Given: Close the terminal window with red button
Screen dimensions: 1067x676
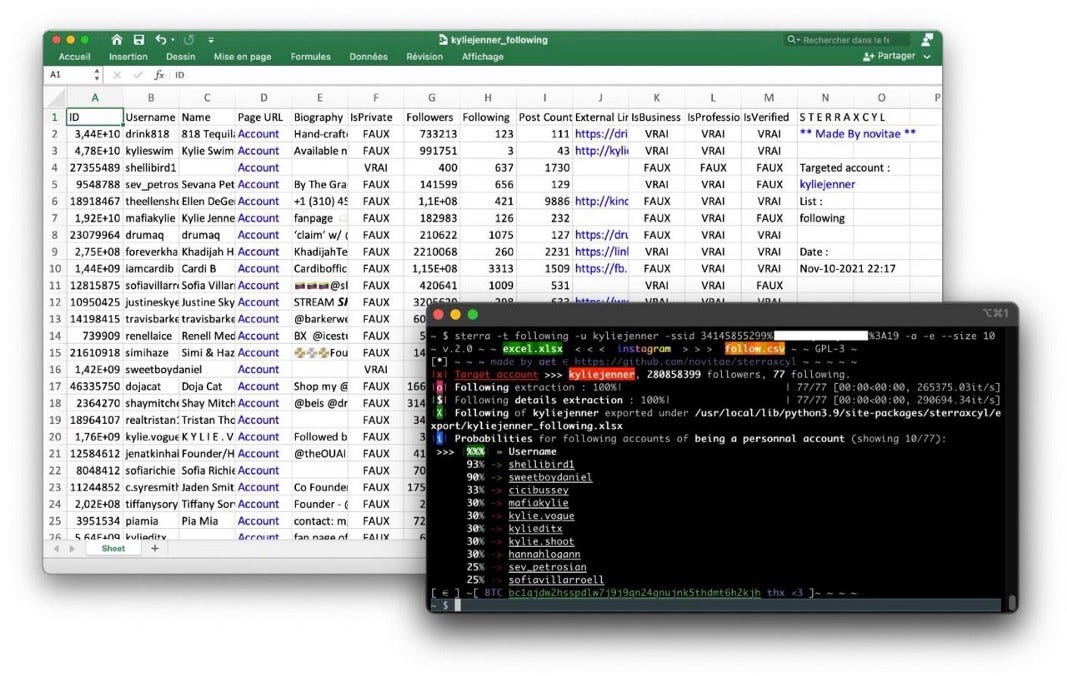Looking at the screenshot, I should tap(438, 314).
